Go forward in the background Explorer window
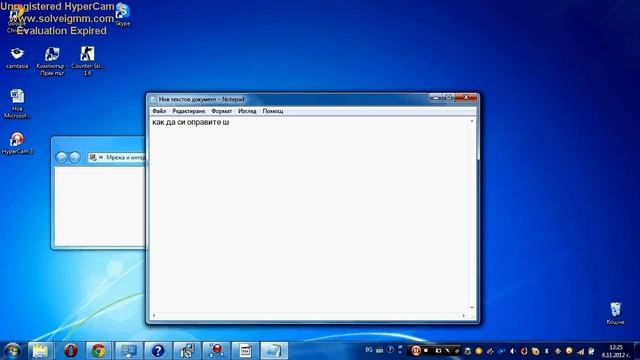Image resolution: width=640 pixels, height=360 pixels. tap(75, 157)
